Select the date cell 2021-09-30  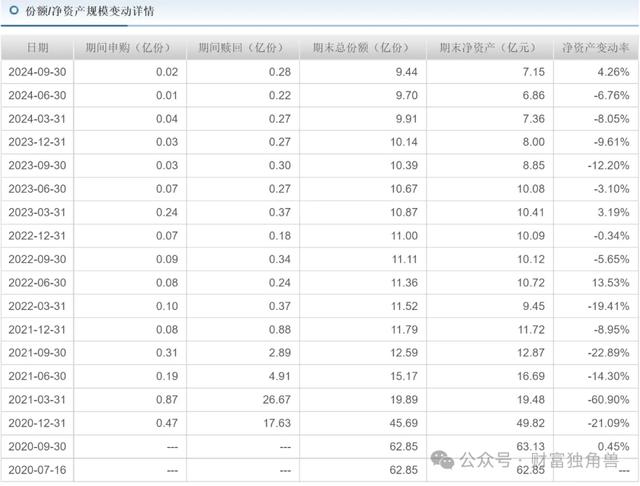click(37, 353)
